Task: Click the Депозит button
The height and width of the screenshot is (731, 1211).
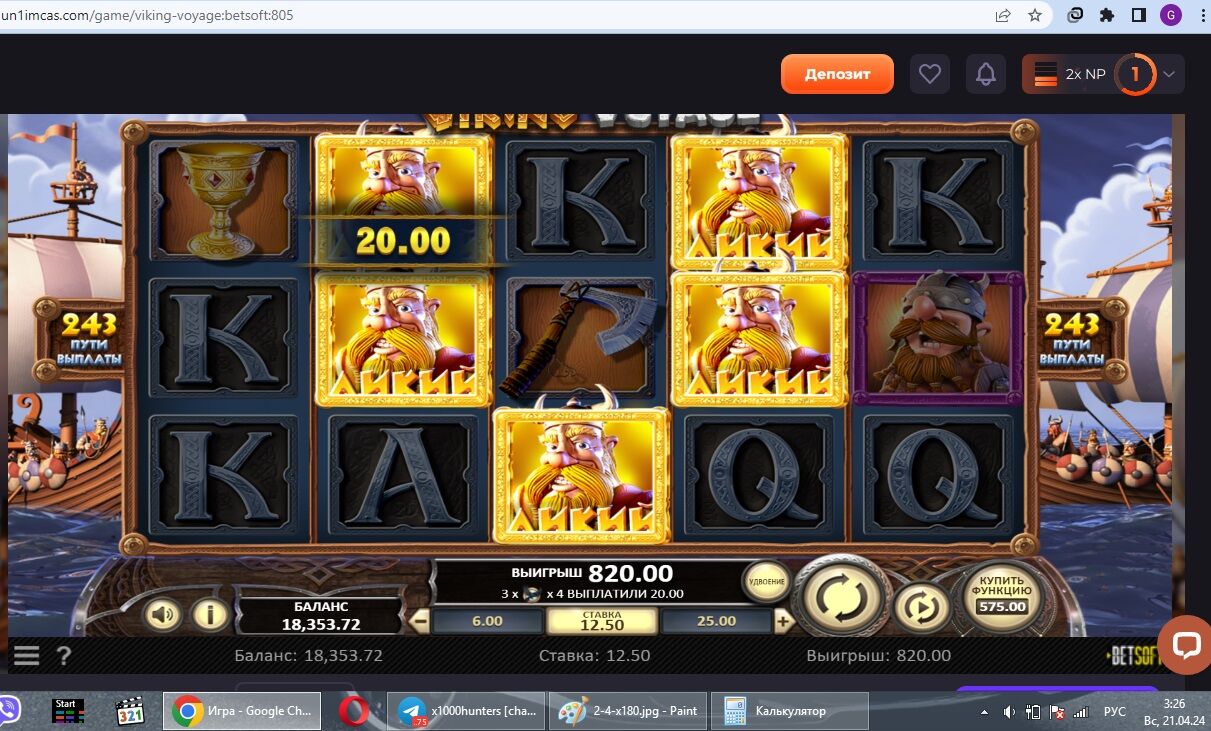Action: tap(837, 74)
